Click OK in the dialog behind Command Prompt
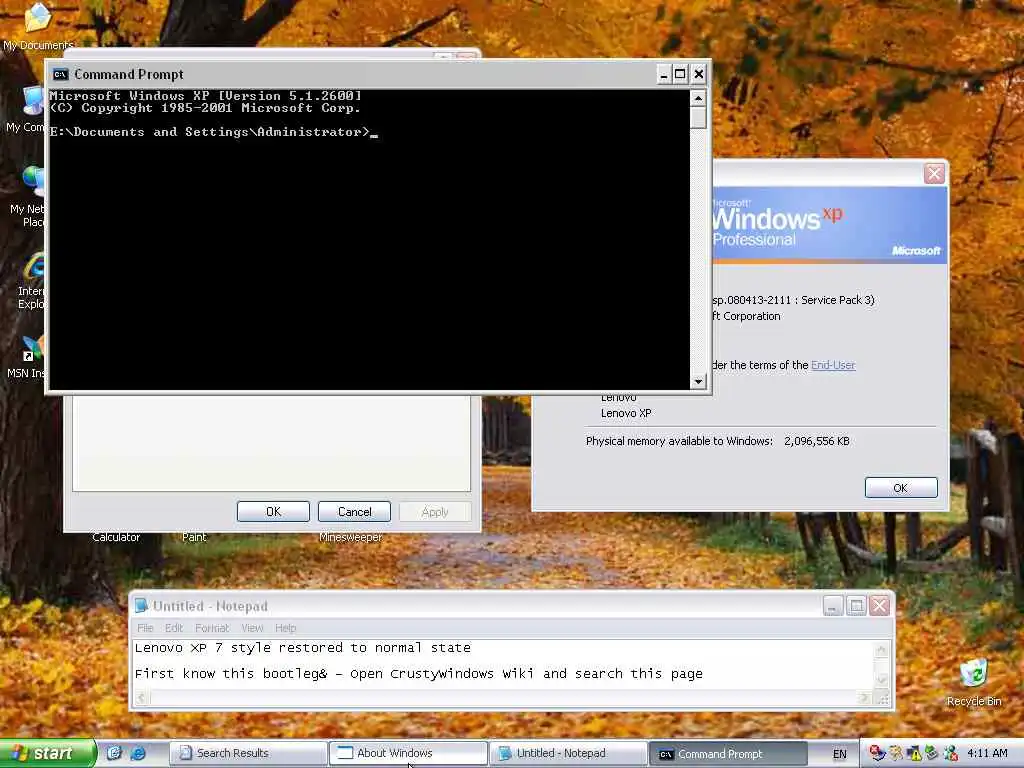This screenshot has height=768, width=1024. pos(273,511)
